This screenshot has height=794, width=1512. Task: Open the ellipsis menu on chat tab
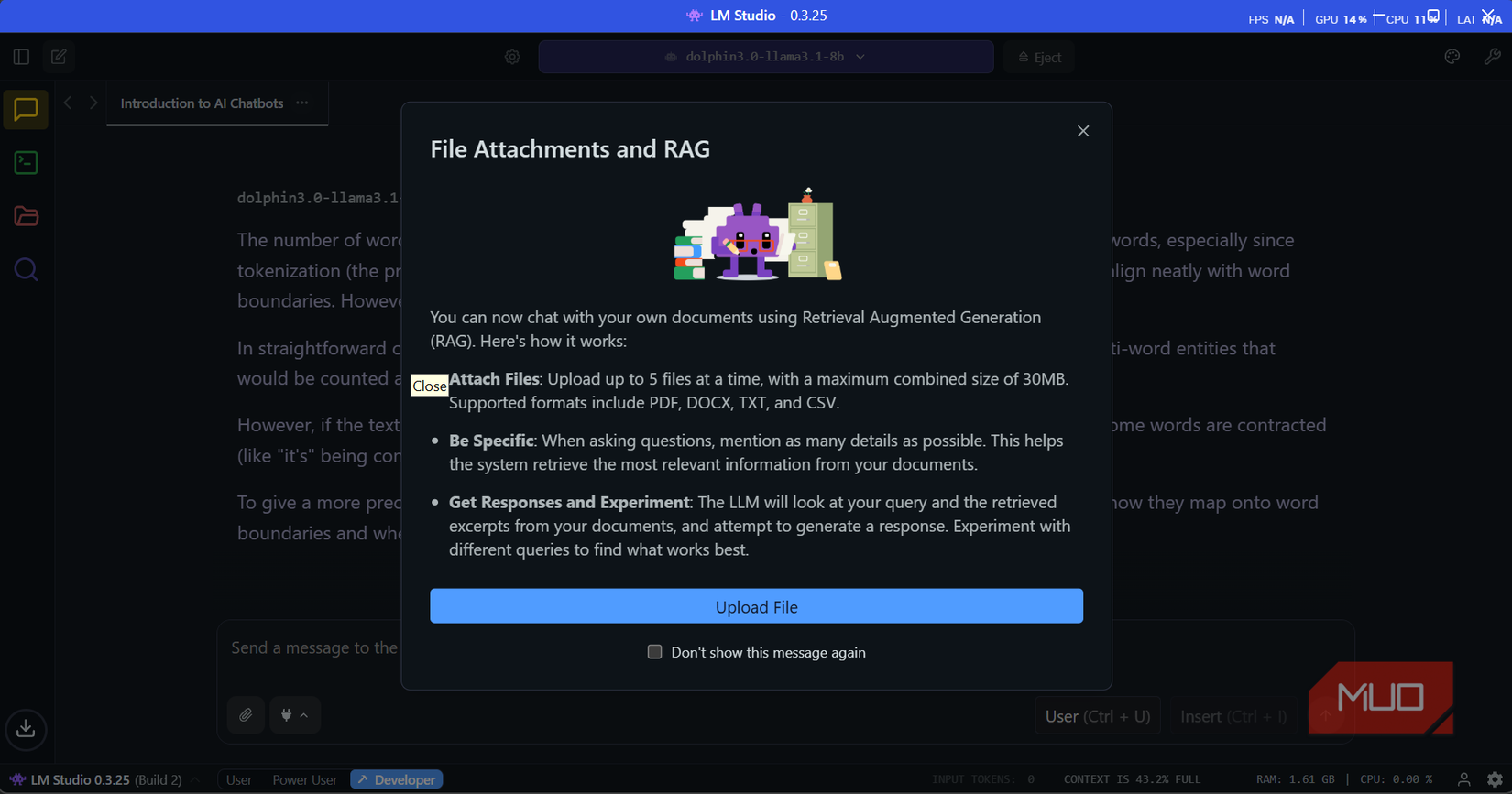[x=302, y=103]
